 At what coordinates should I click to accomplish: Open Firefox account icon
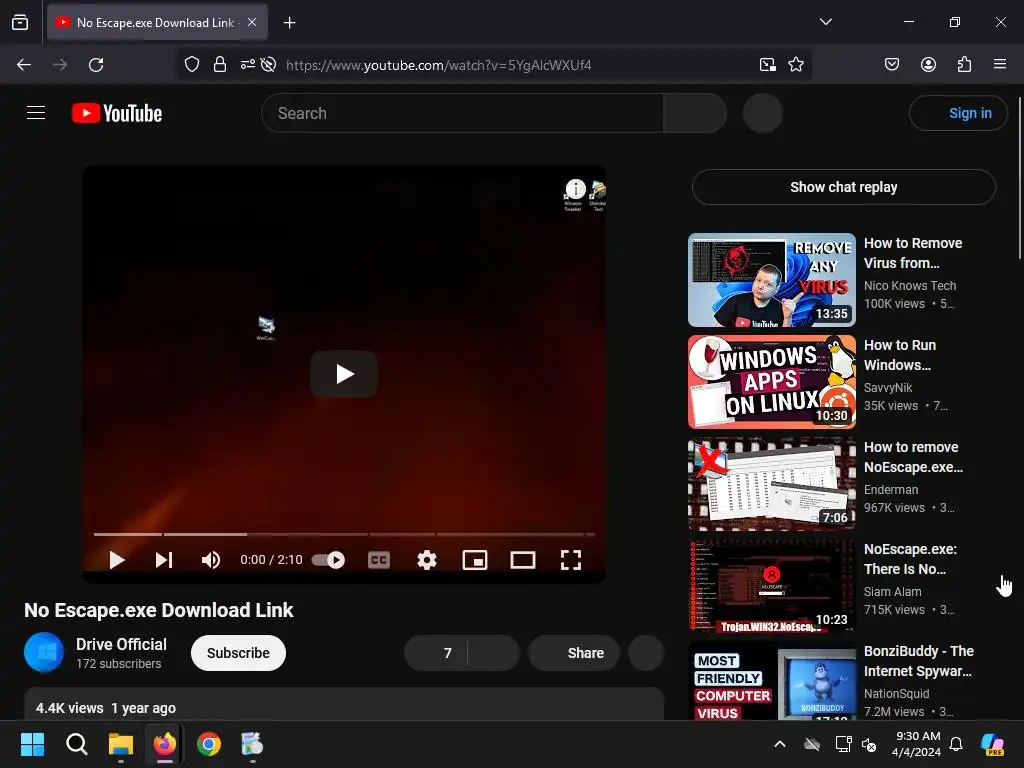[928, 65]
